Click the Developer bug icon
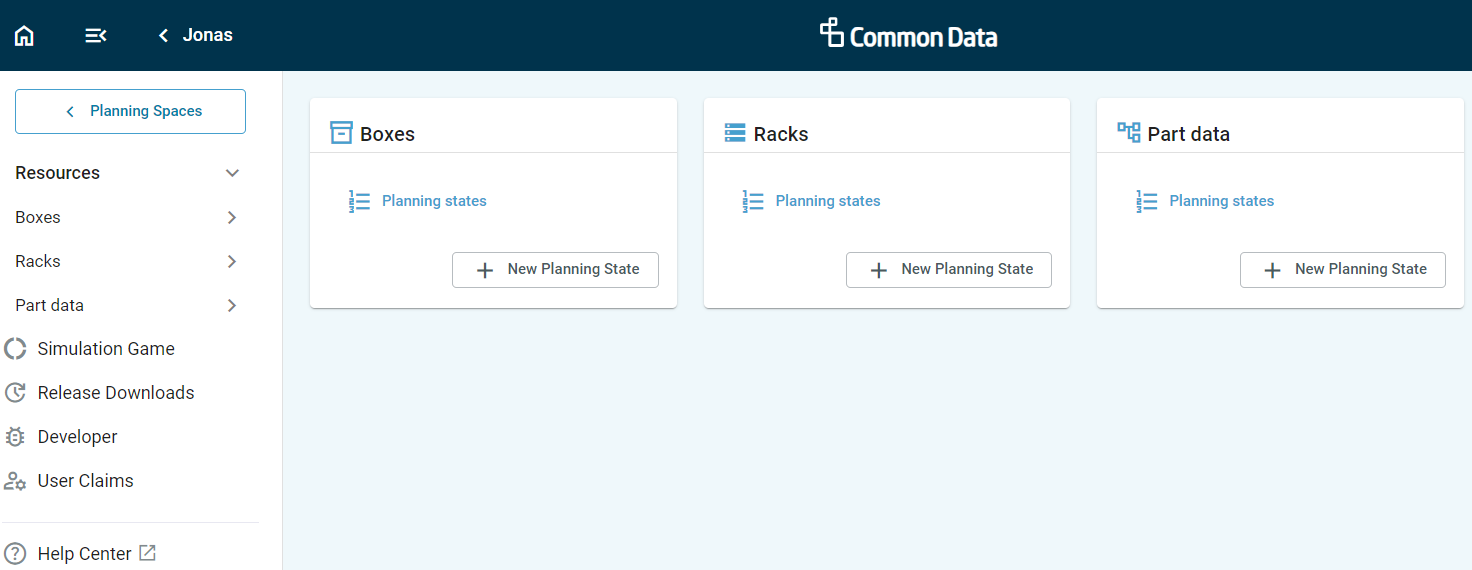This screenshot has width=1472, height=570. click(15, 437)
